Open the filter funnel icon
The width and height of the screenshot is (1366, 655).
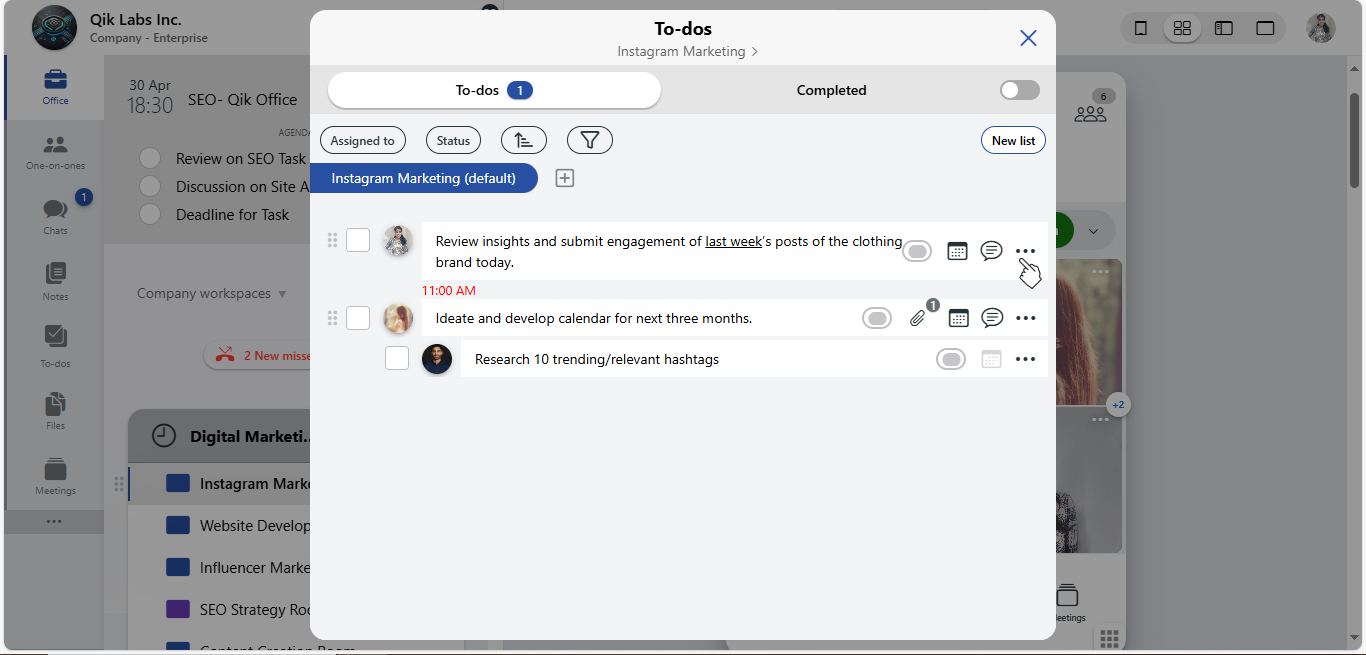click(589, 141)
